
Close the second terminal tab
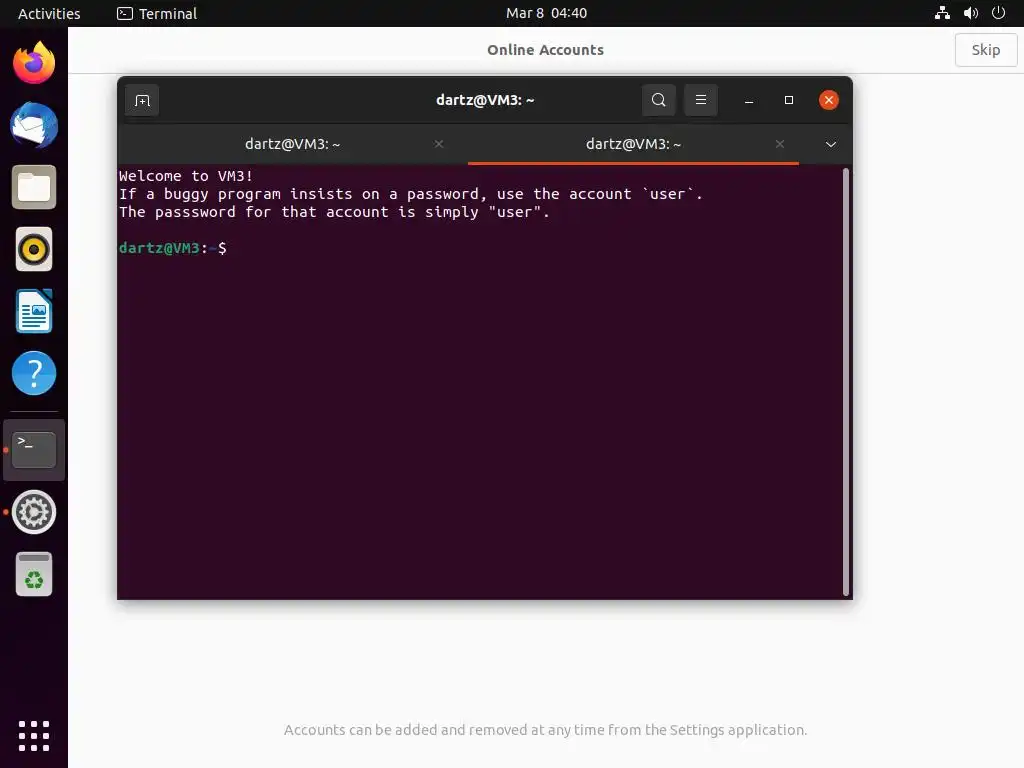780,144
